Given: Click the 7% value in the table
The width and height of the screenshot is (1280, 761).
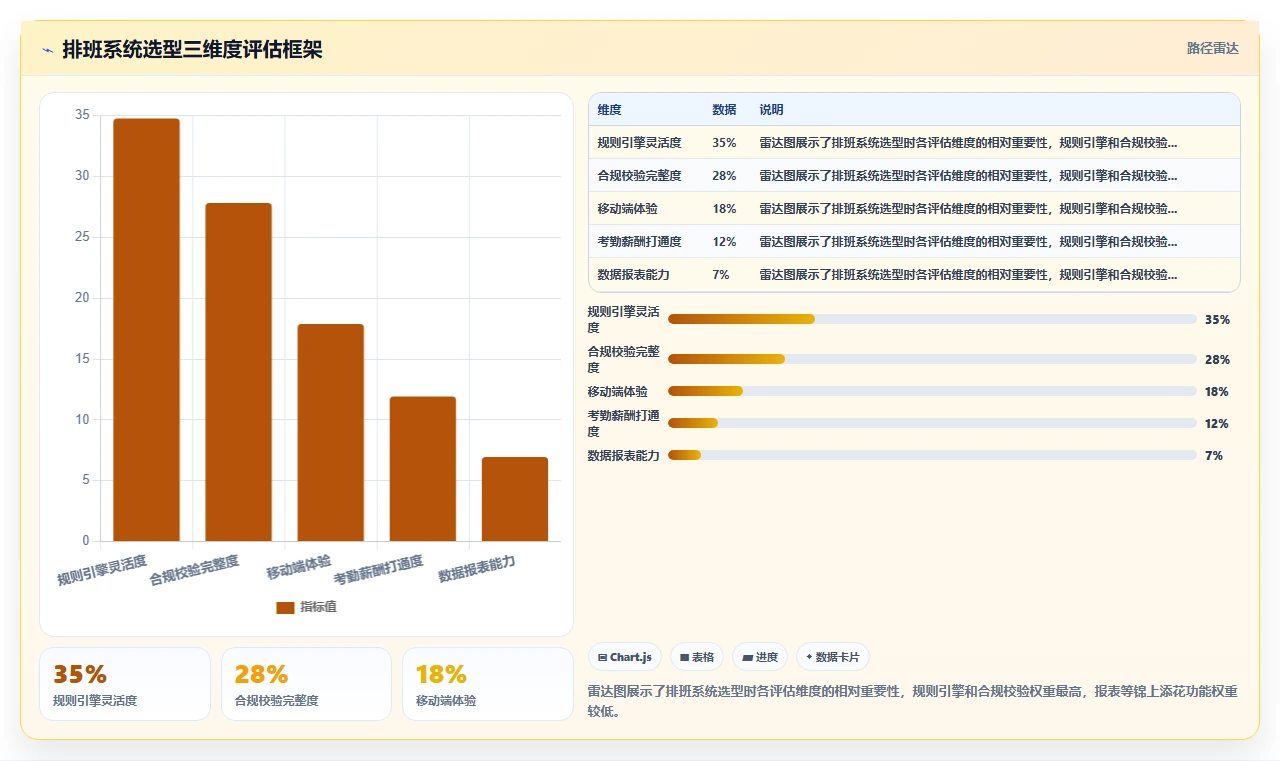Looking at the screenshot, I should click(x=721, y=274).
